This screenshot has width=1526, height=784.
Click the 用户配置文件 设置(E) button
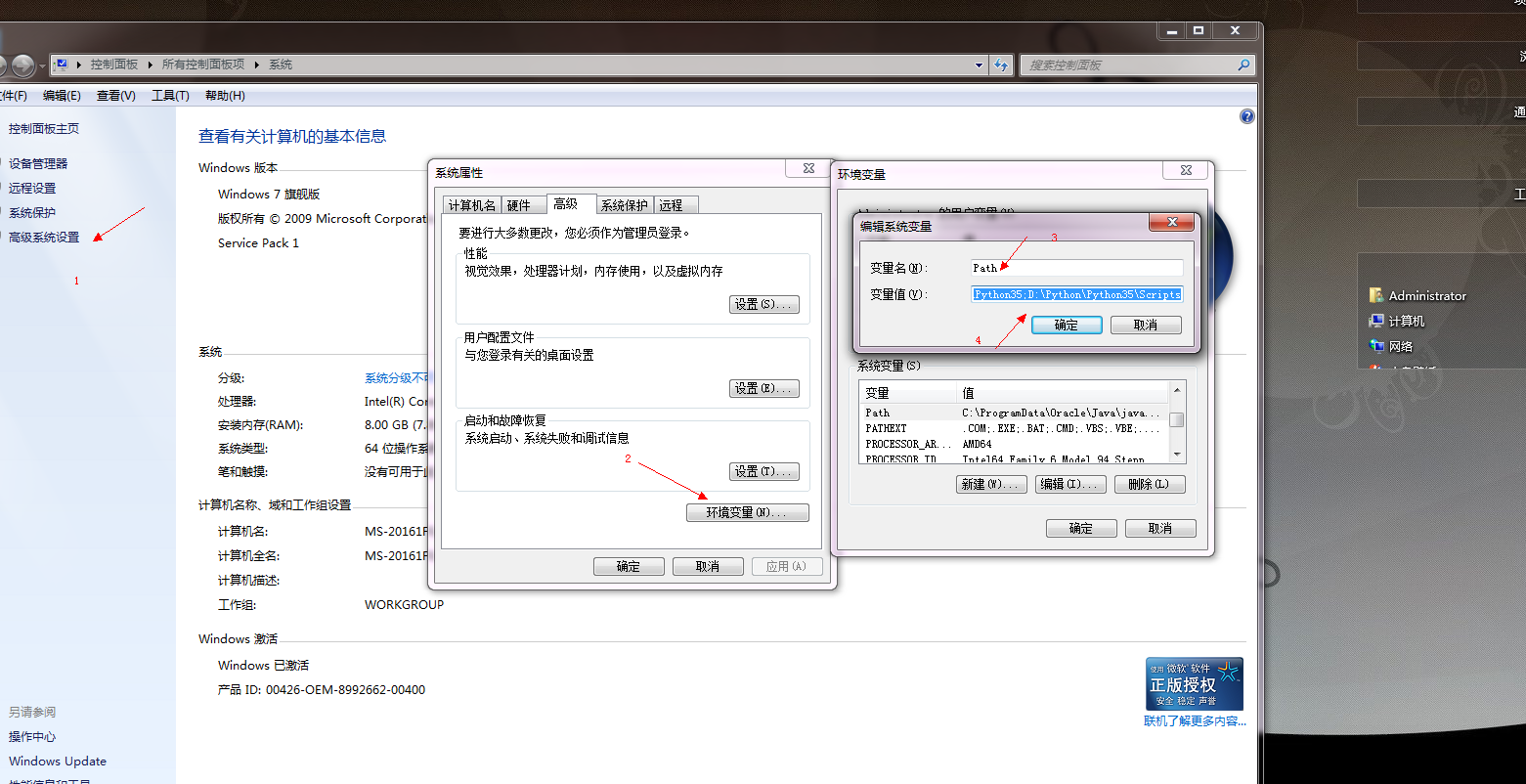764,388
